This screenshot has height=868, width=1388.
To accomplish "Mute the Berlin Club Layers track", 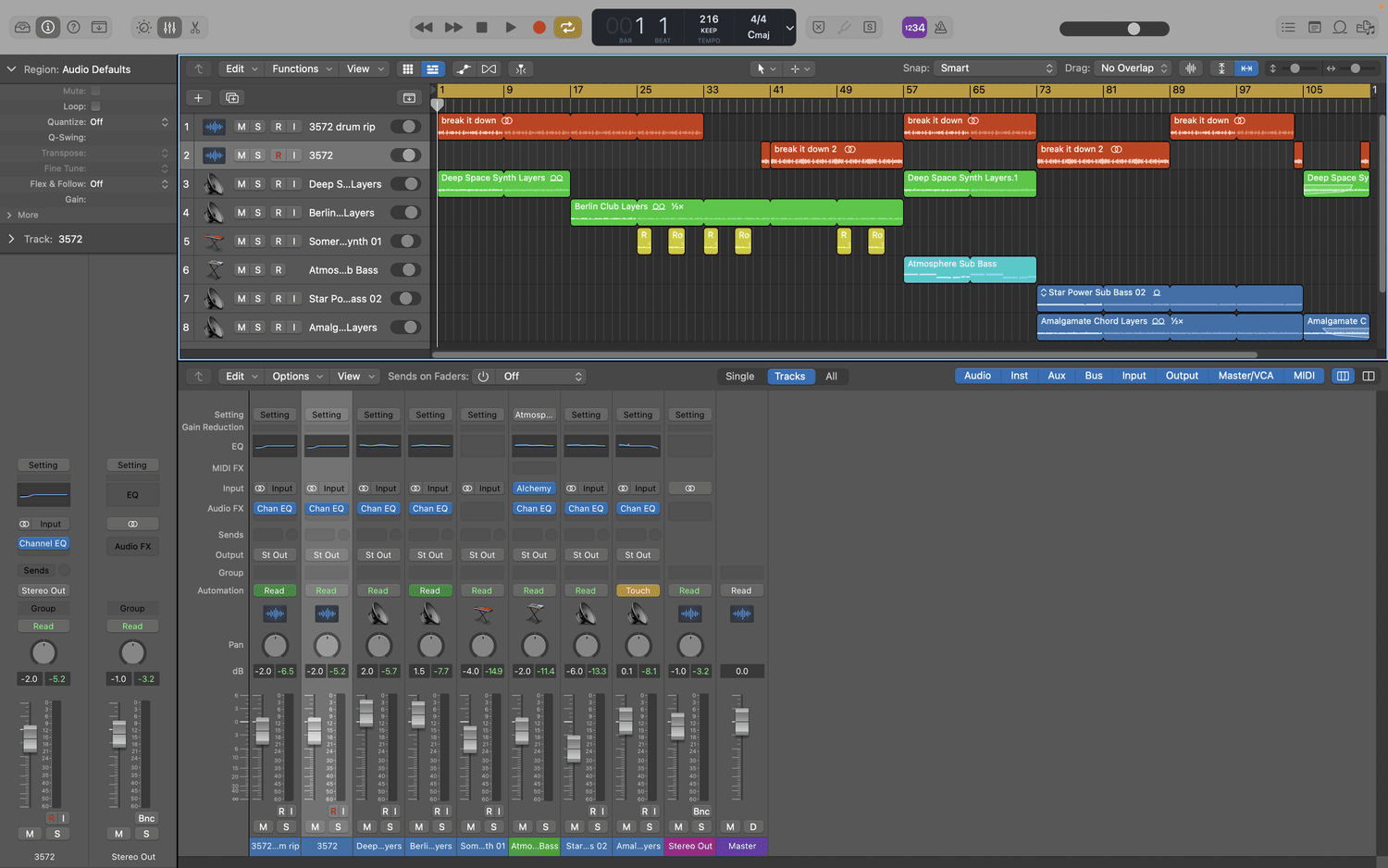I will pos(242,213).
